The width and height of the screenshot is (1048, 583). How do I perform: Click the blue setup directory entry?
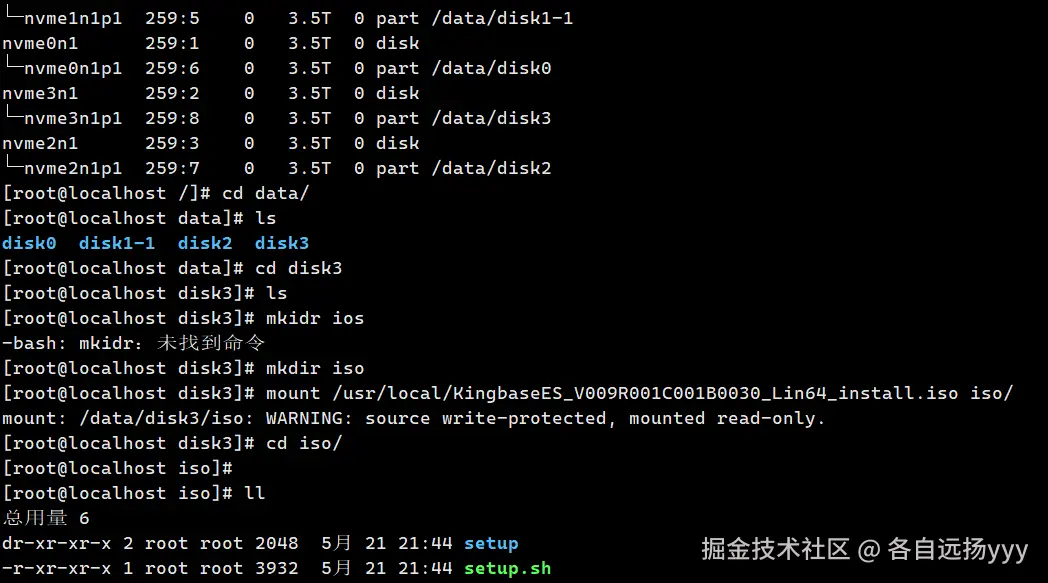click(491, 543)
